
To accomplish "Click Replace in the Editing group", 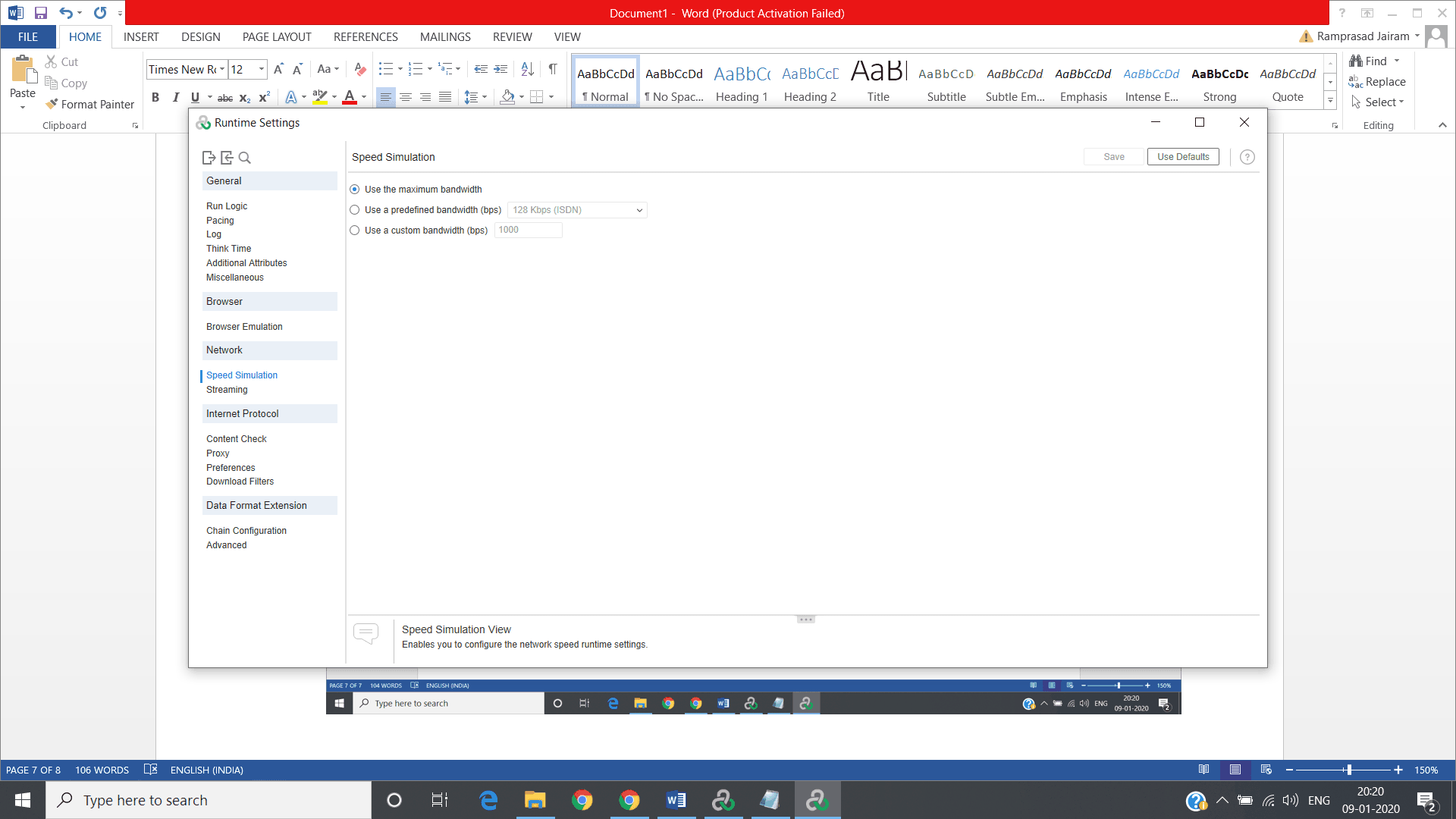I will [1377, 81].
